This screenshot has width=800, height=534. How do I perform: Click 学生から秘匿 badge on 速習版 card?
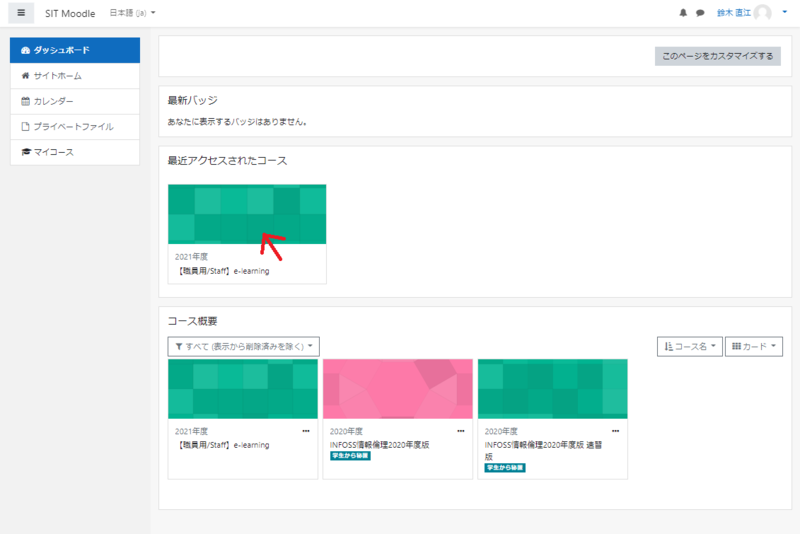505,467
